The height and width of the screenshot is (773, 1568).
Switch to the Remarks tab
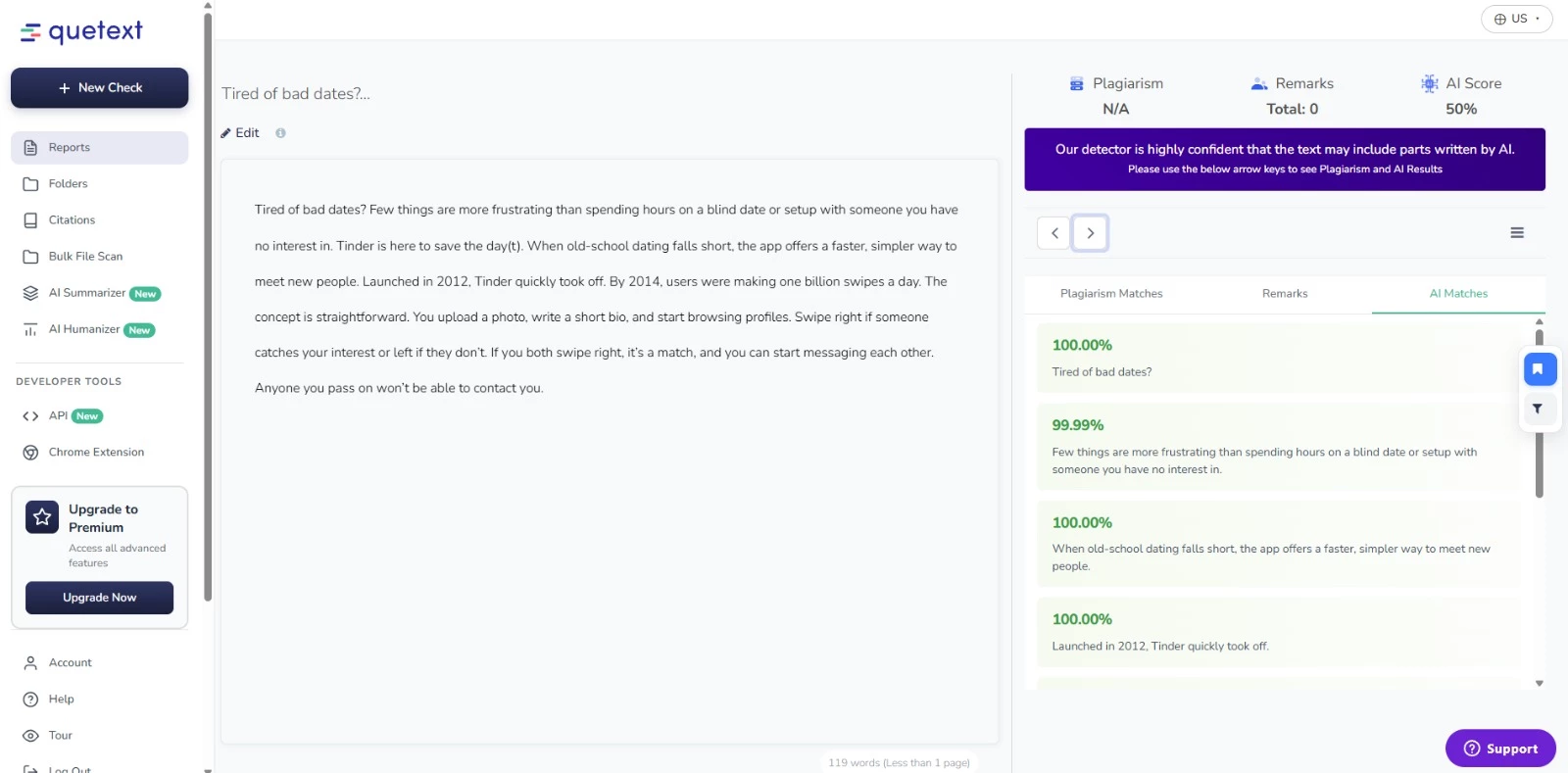coord(1285,294)
